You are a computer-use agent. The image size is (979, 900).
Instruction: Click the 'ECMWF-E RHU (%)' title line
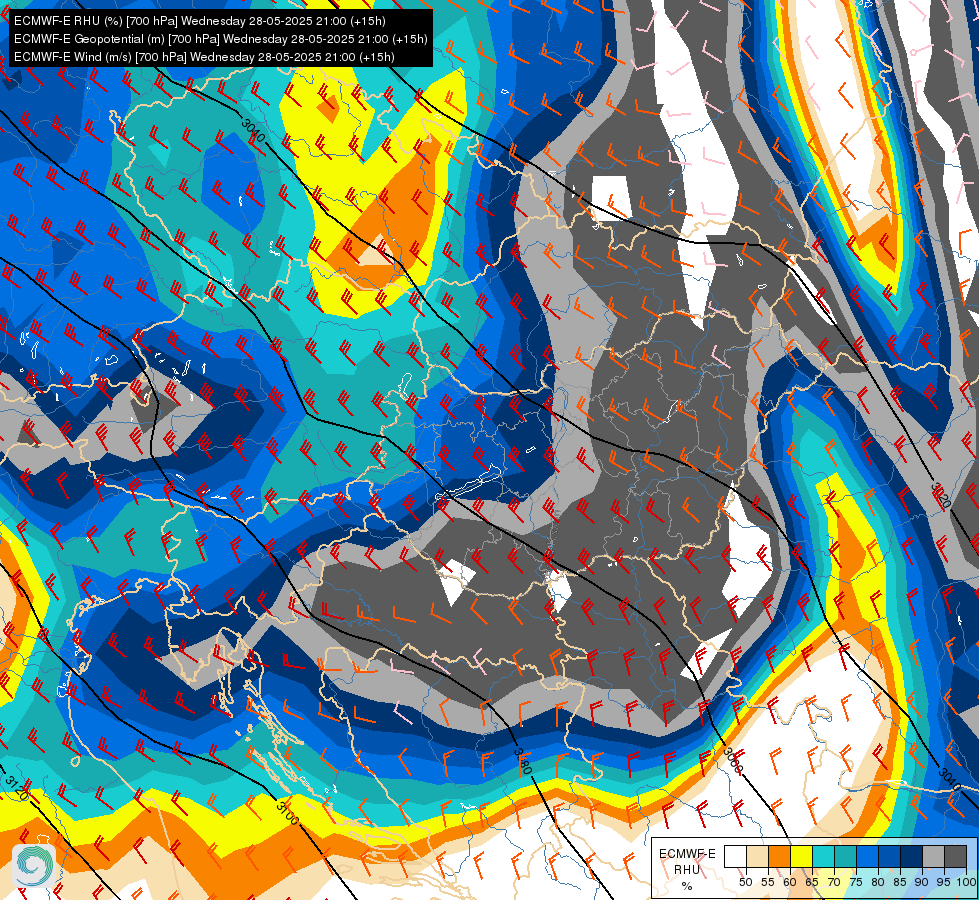(200, 21)
